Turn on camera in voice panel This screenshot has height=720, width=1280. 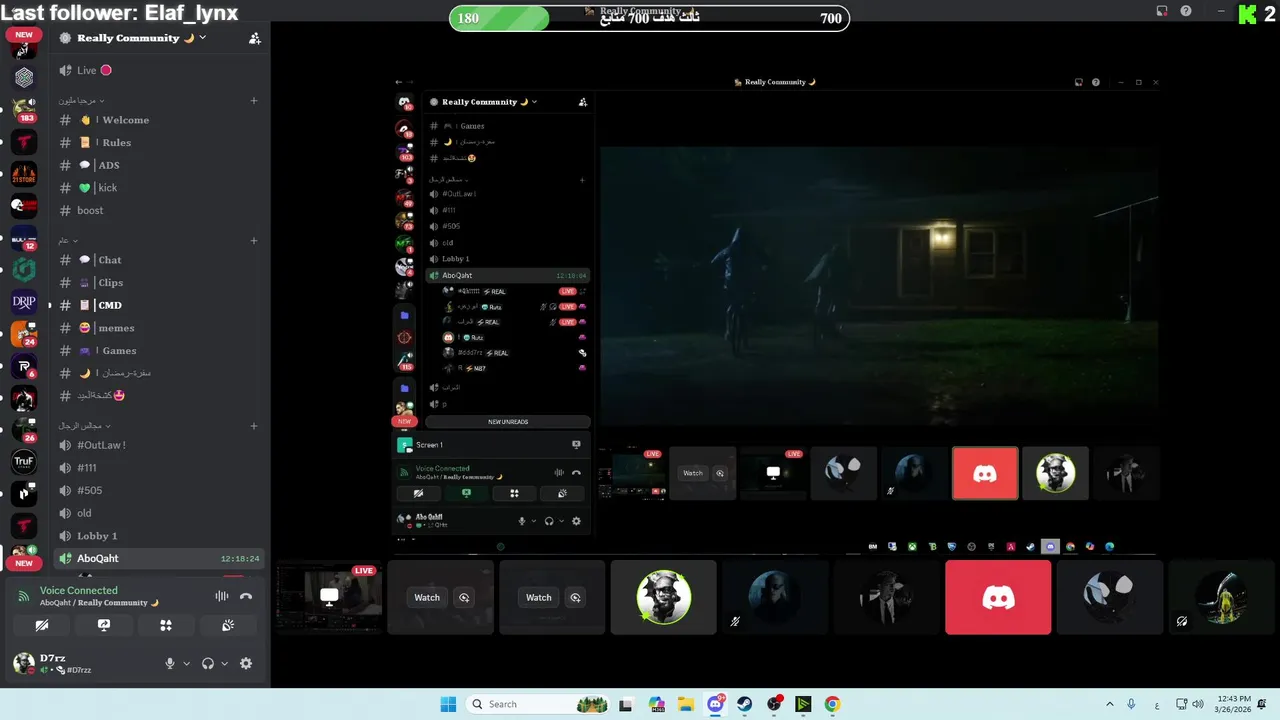42,625
